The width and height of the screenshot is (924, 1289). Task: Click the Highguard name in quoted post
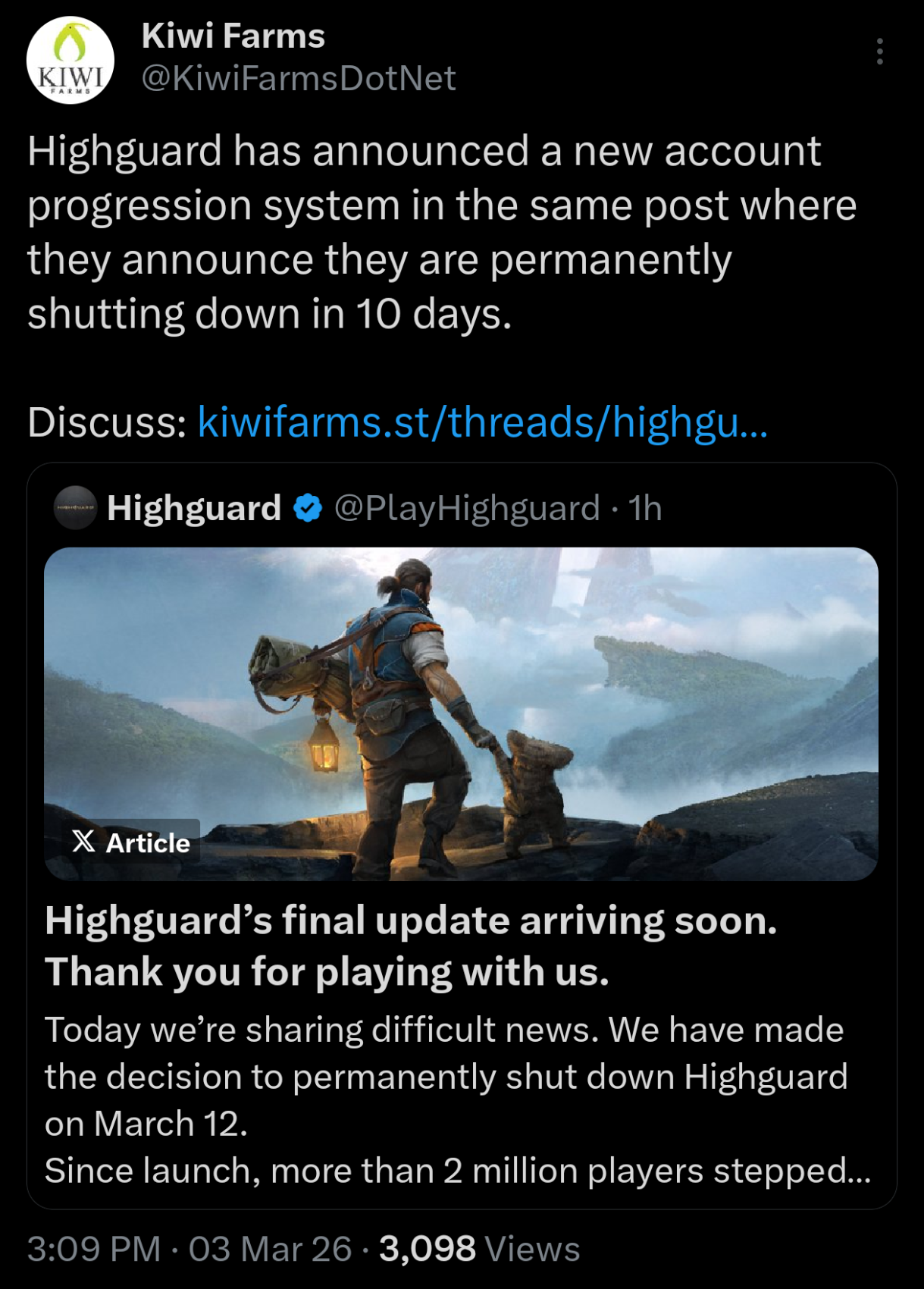[194, 507]
